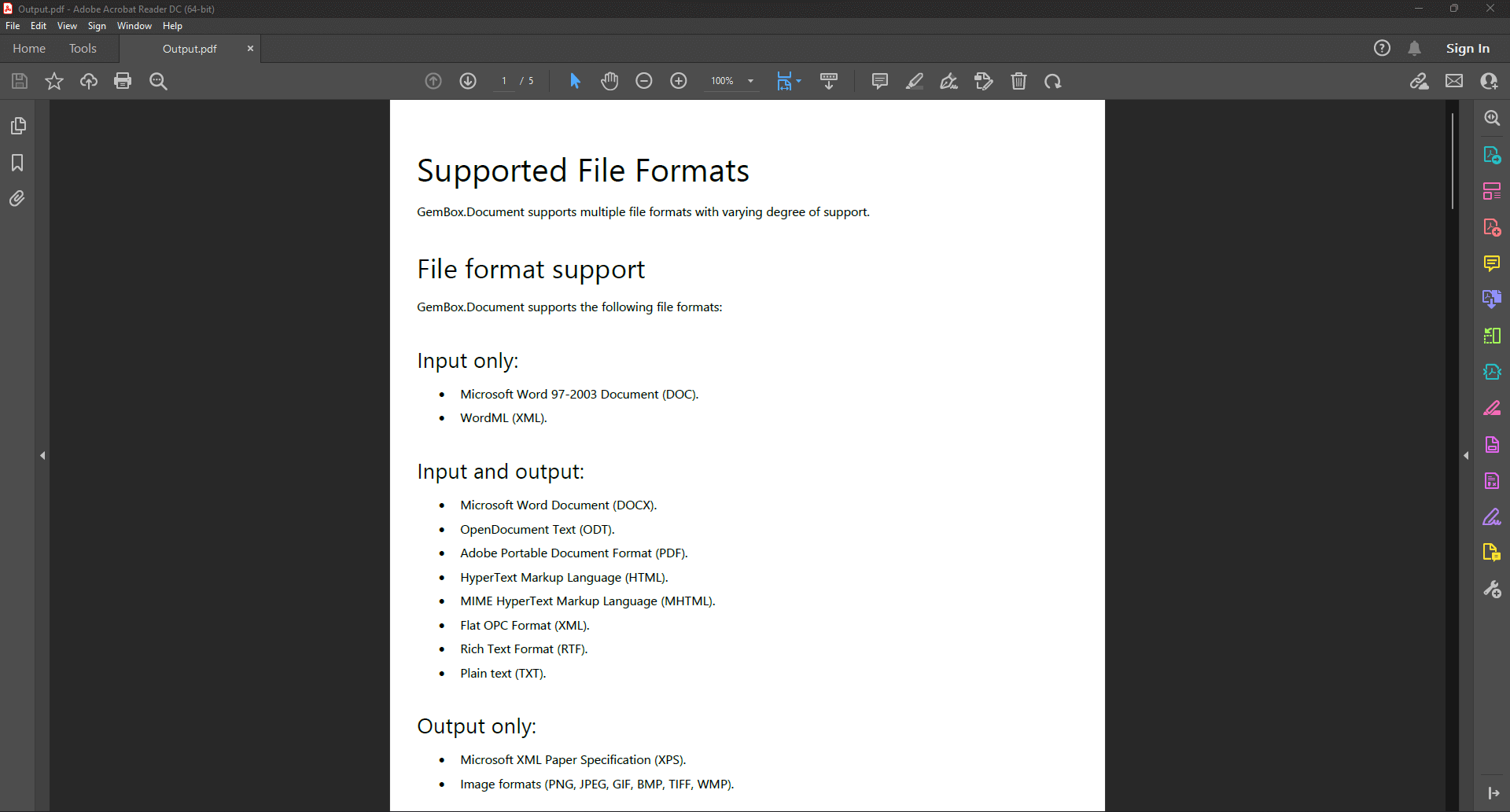Switch to the Tools tab
This screenshot has width=1510, height=812.
[83, 49]
